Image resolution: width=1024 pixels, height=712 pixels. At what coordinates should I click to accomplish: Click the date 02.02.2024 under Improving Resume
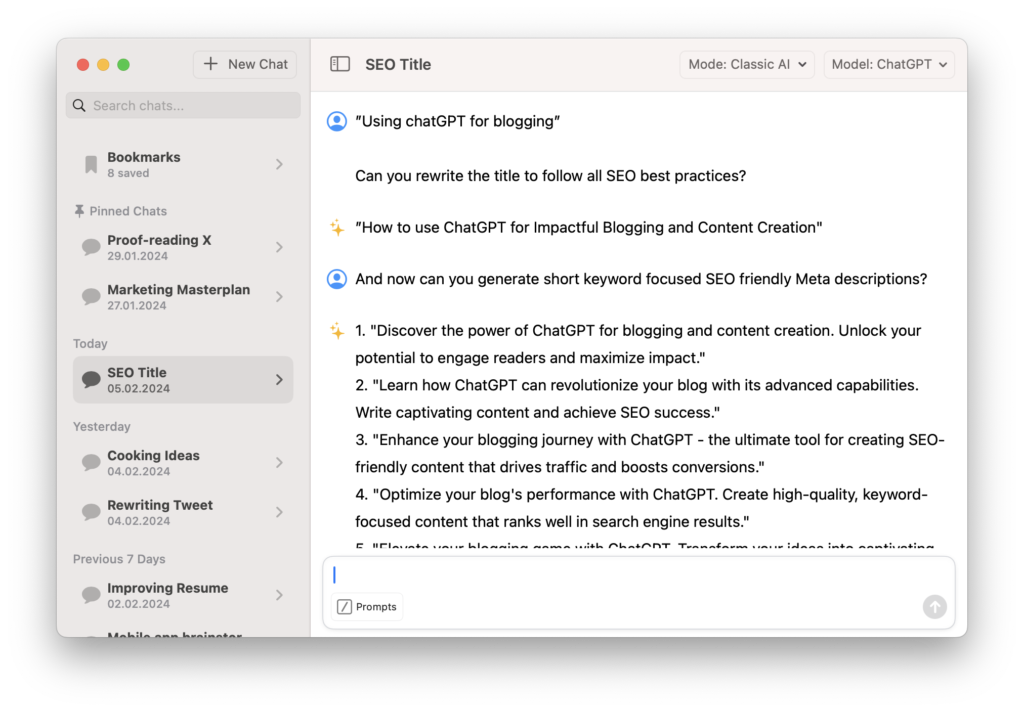pyautogui.click(x=138, y=604)
